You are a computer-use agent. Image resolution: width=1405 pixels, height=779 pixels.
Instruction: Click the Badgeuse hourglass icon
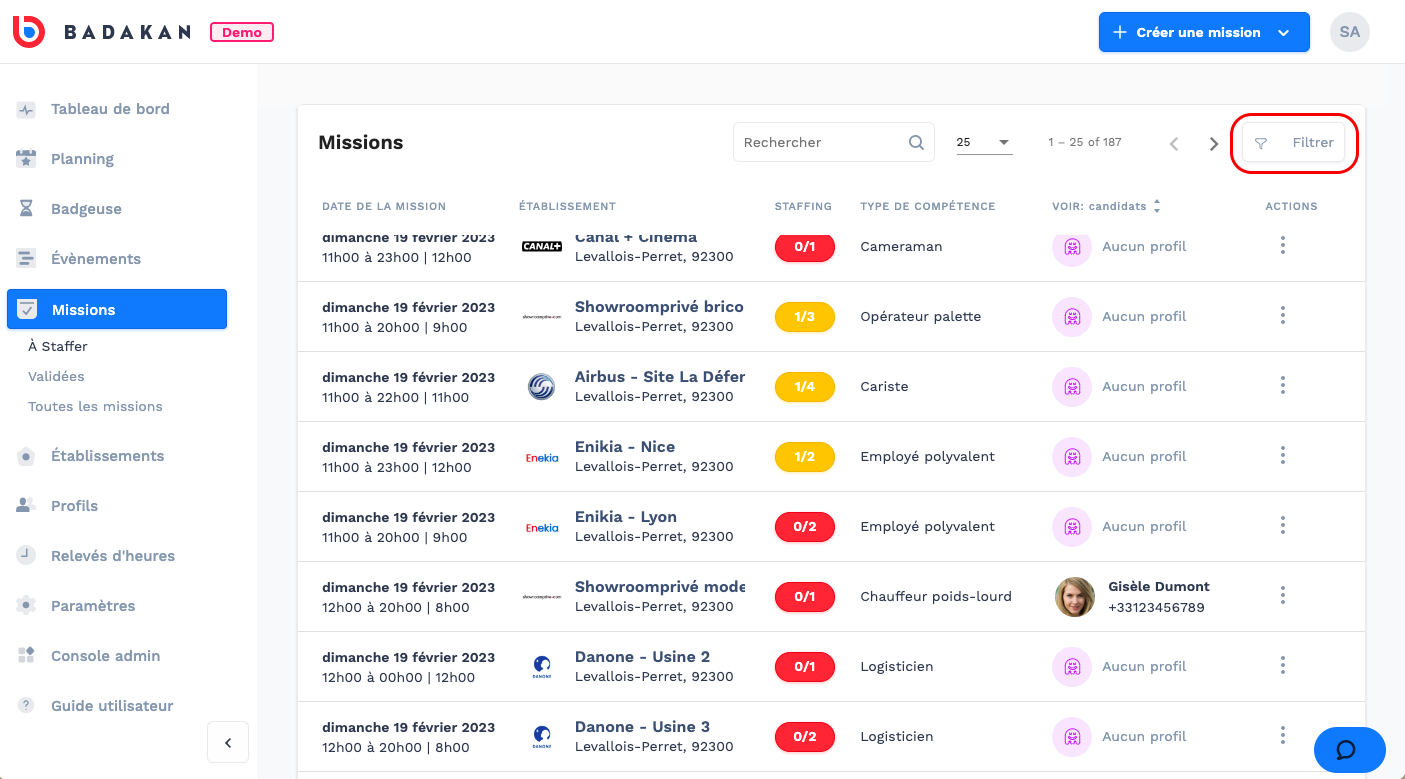tap(27, 209)
